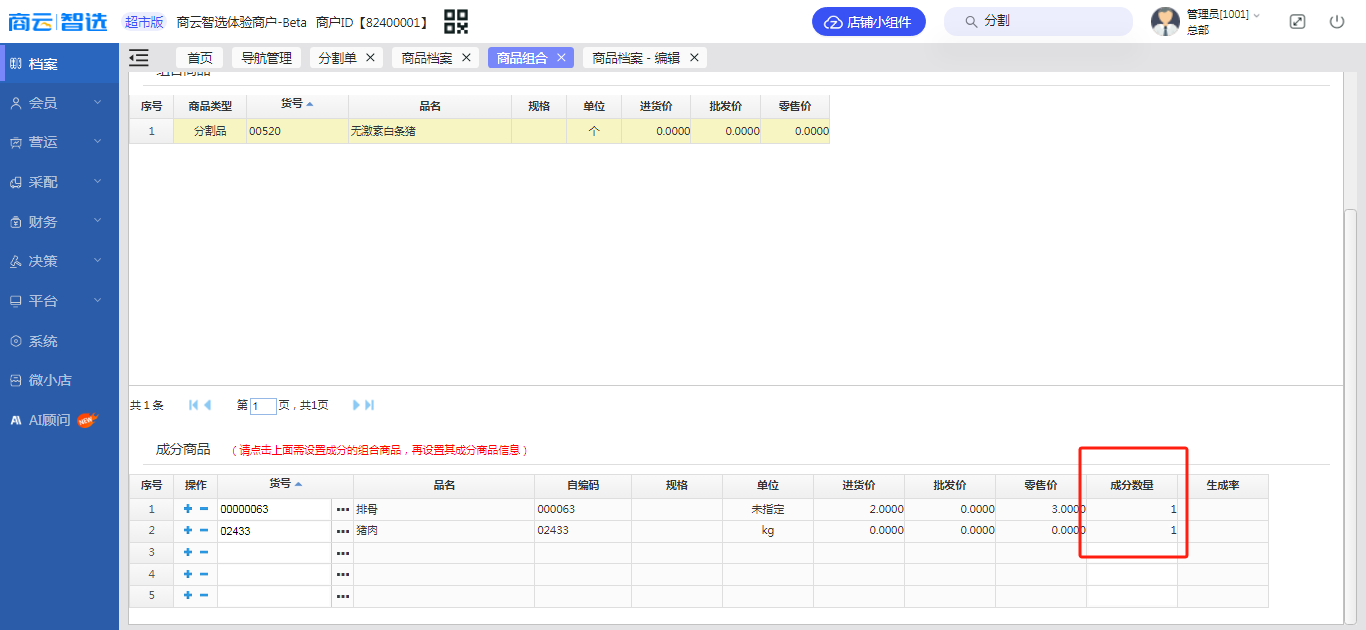Viewport: 1366px width, 630px height.
Task: Close the 商品组合 tab
Action: click(x=561, y=58)
